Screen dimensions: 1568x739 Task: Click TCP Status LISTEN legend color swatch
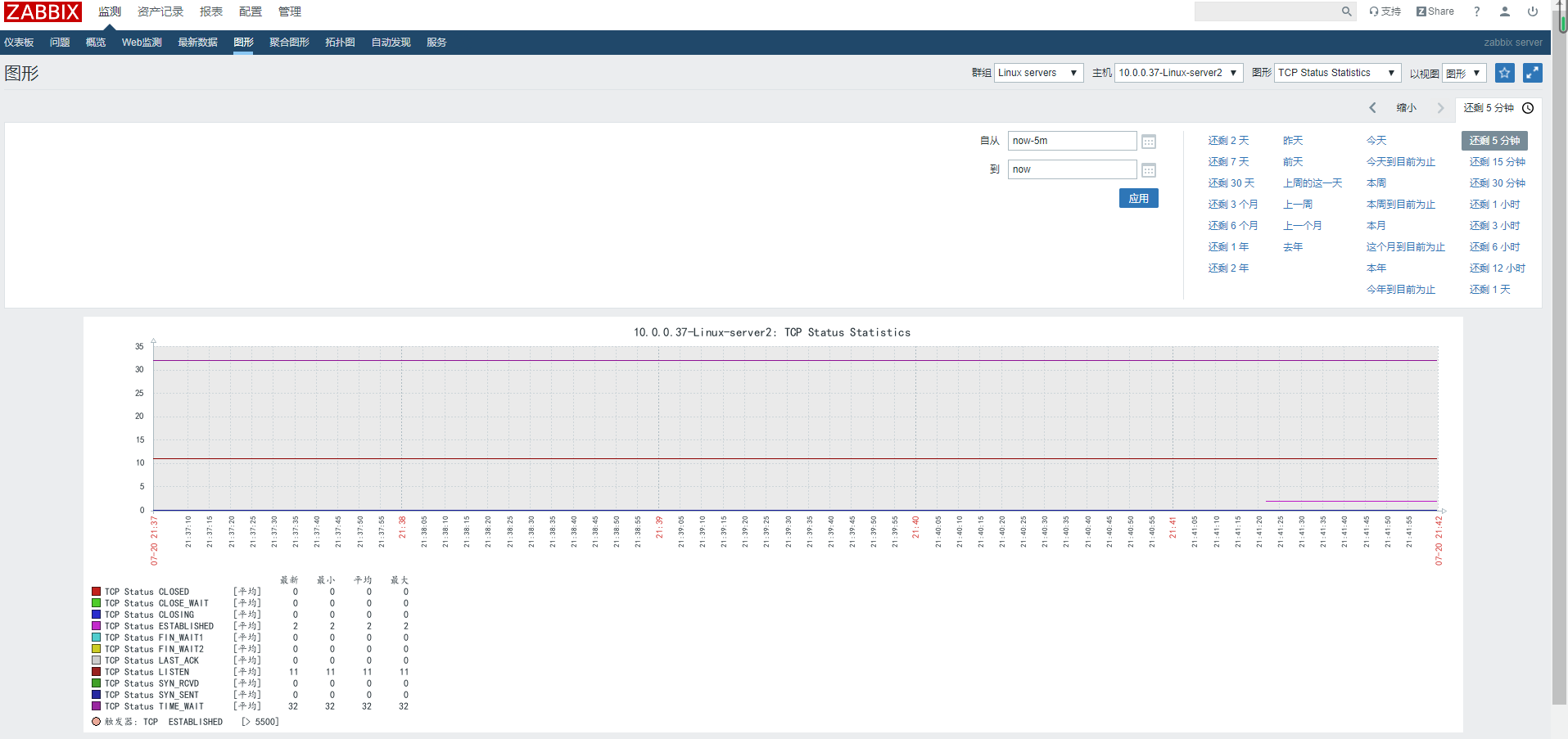(96, 671)
